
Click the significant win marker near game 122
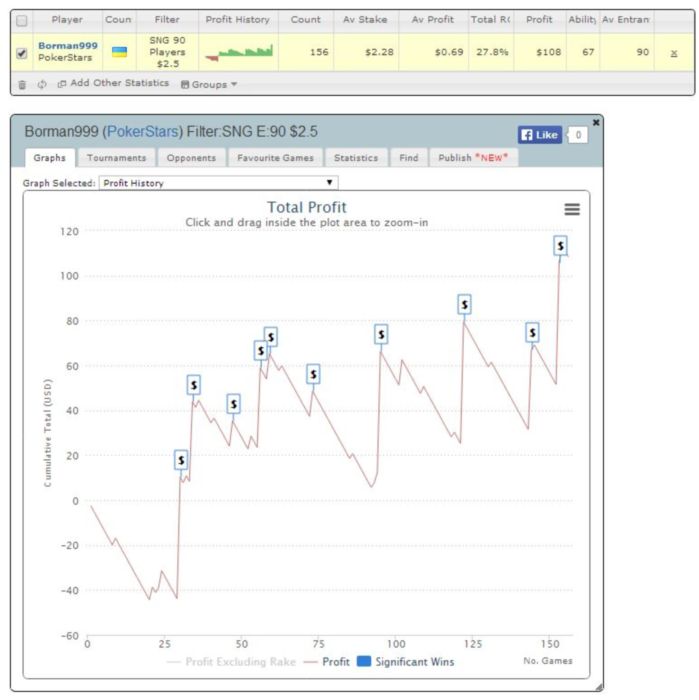pos(465,304)
